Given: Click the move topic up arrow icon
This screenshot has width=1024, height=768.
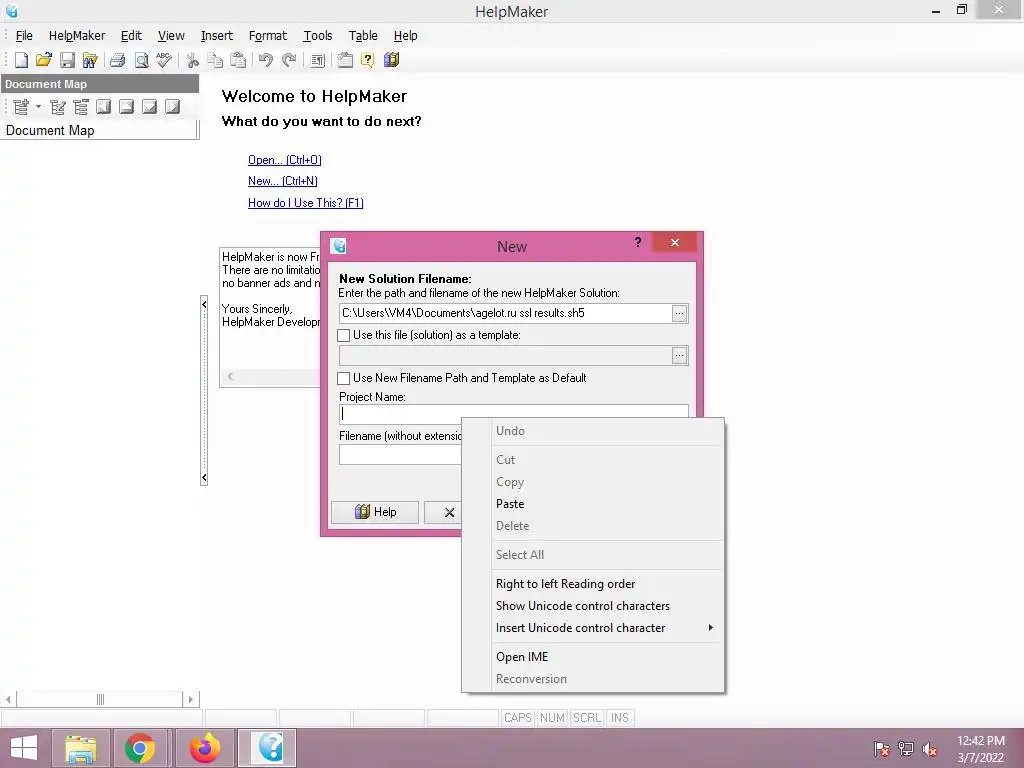Looking at the screenshot, I should (x=127, y=106).
